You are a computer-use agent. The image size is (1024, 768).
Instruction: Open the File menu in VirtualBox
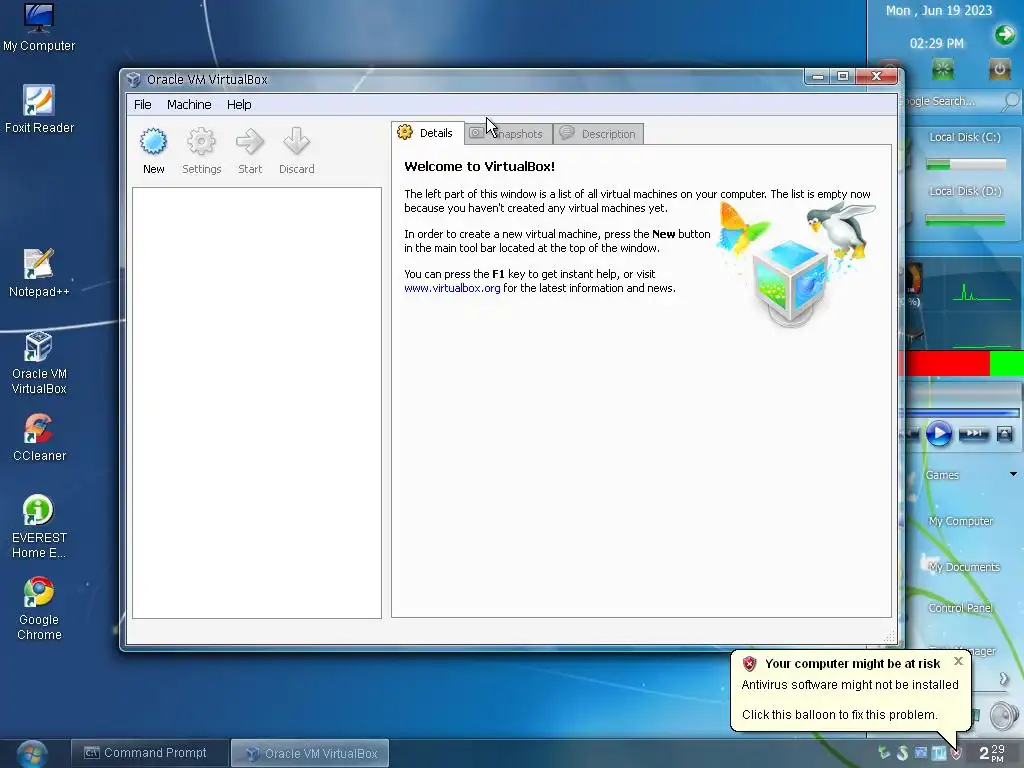point(142,104)
